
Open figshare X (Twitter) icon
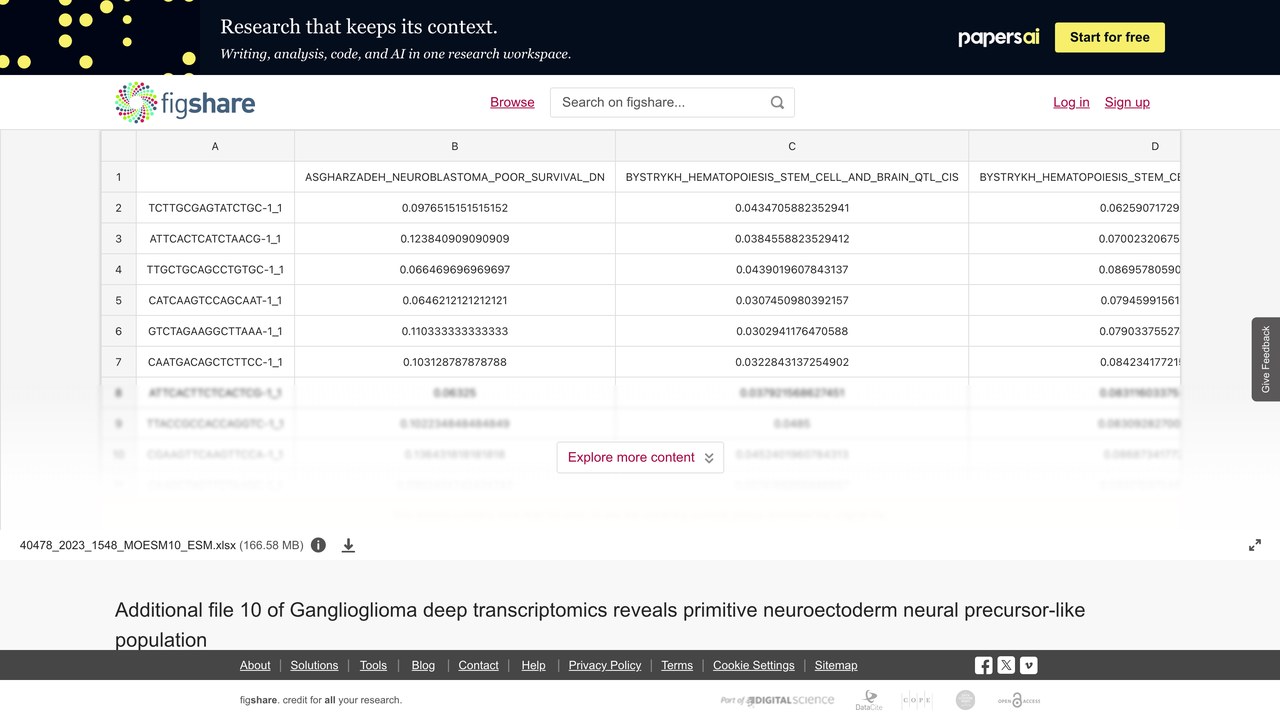pyautogui.click(x=1006, y=665)
